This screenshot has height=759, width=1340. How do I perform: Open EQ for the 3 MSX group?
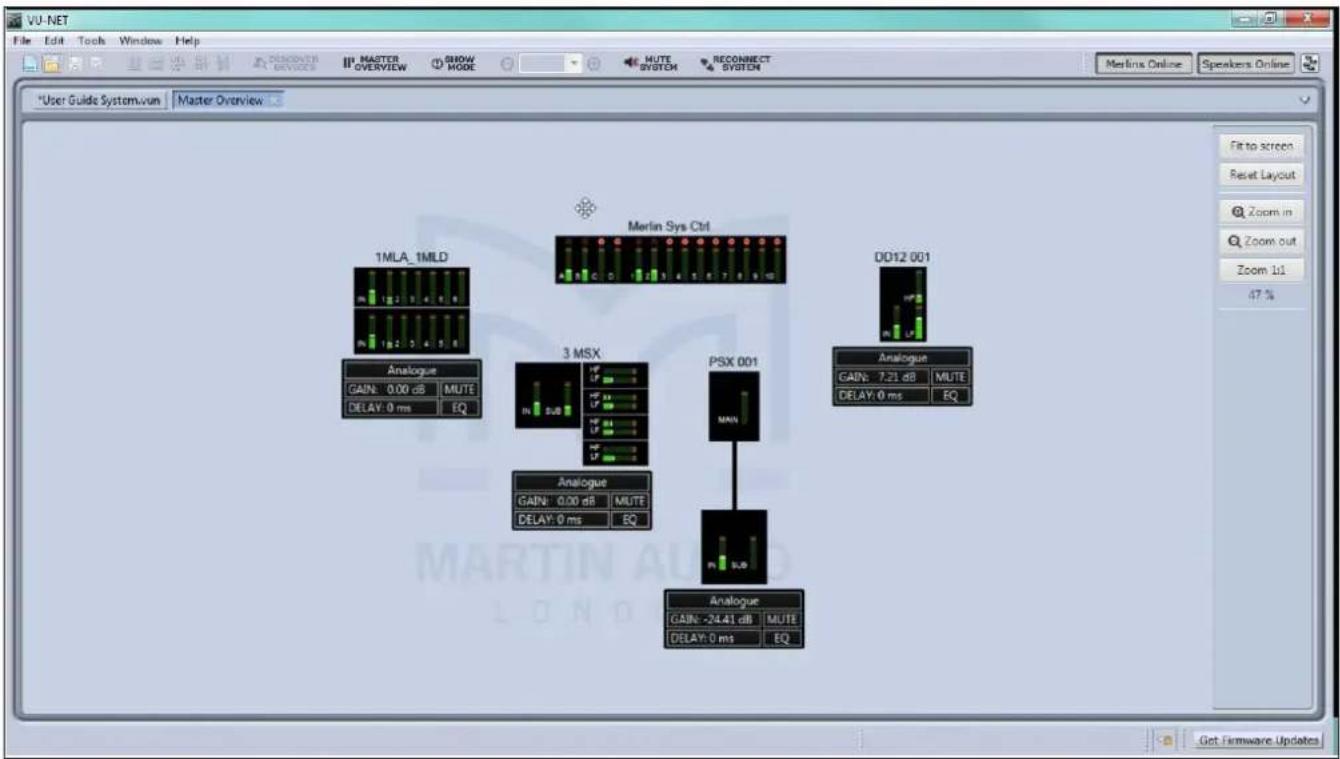point(630,520)
